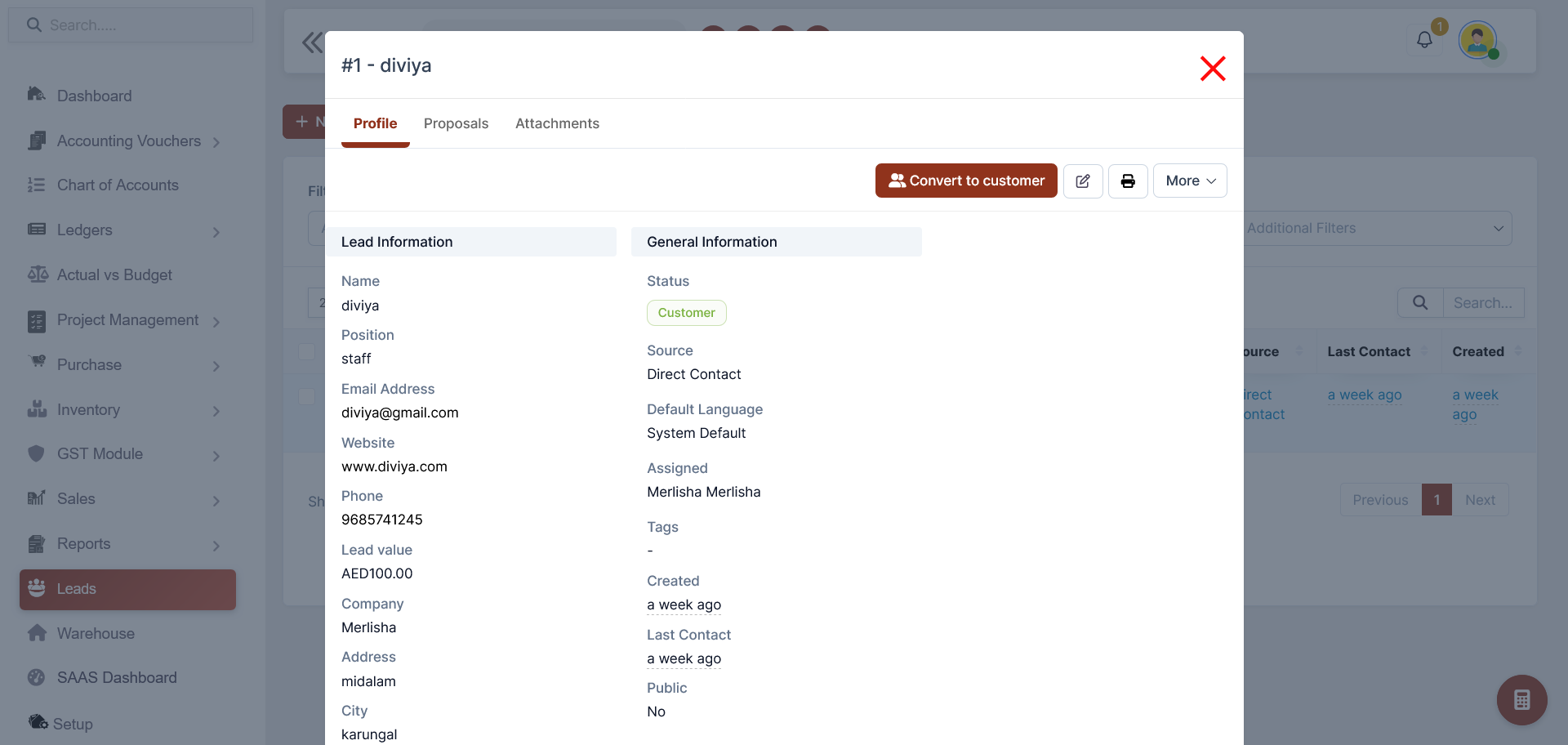This screenshot has height=745, width=1568.
Task: Close the lead dialog with red X
Action: (1213, 69)
